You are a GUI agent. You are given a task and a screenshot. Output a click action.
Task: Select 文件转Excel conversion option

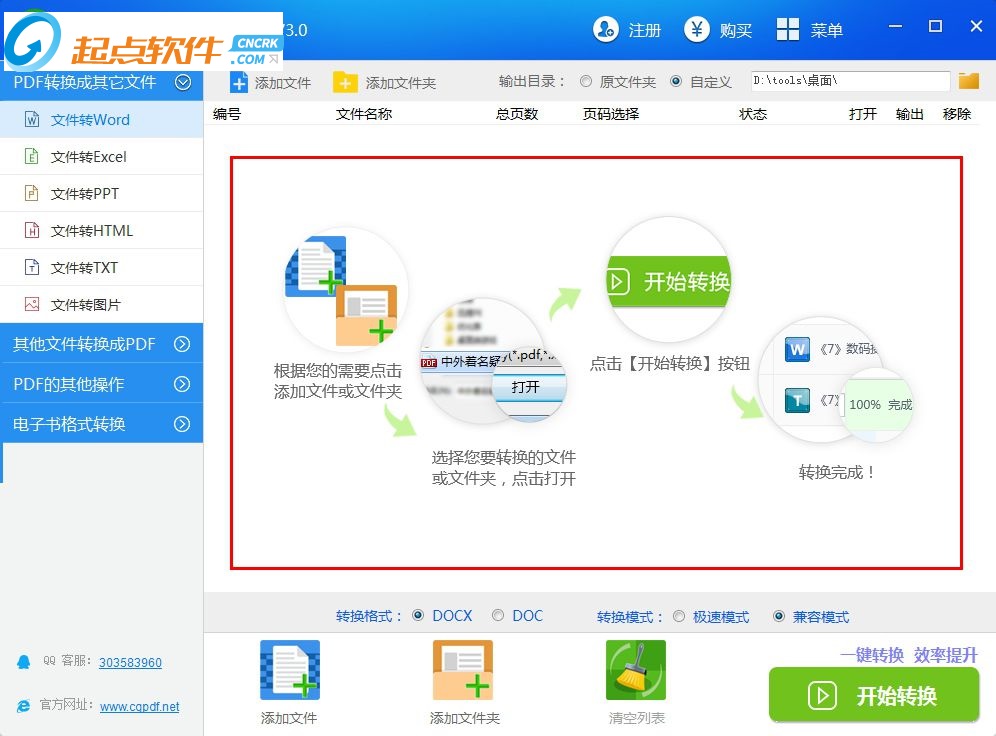(x=102, y=156)
